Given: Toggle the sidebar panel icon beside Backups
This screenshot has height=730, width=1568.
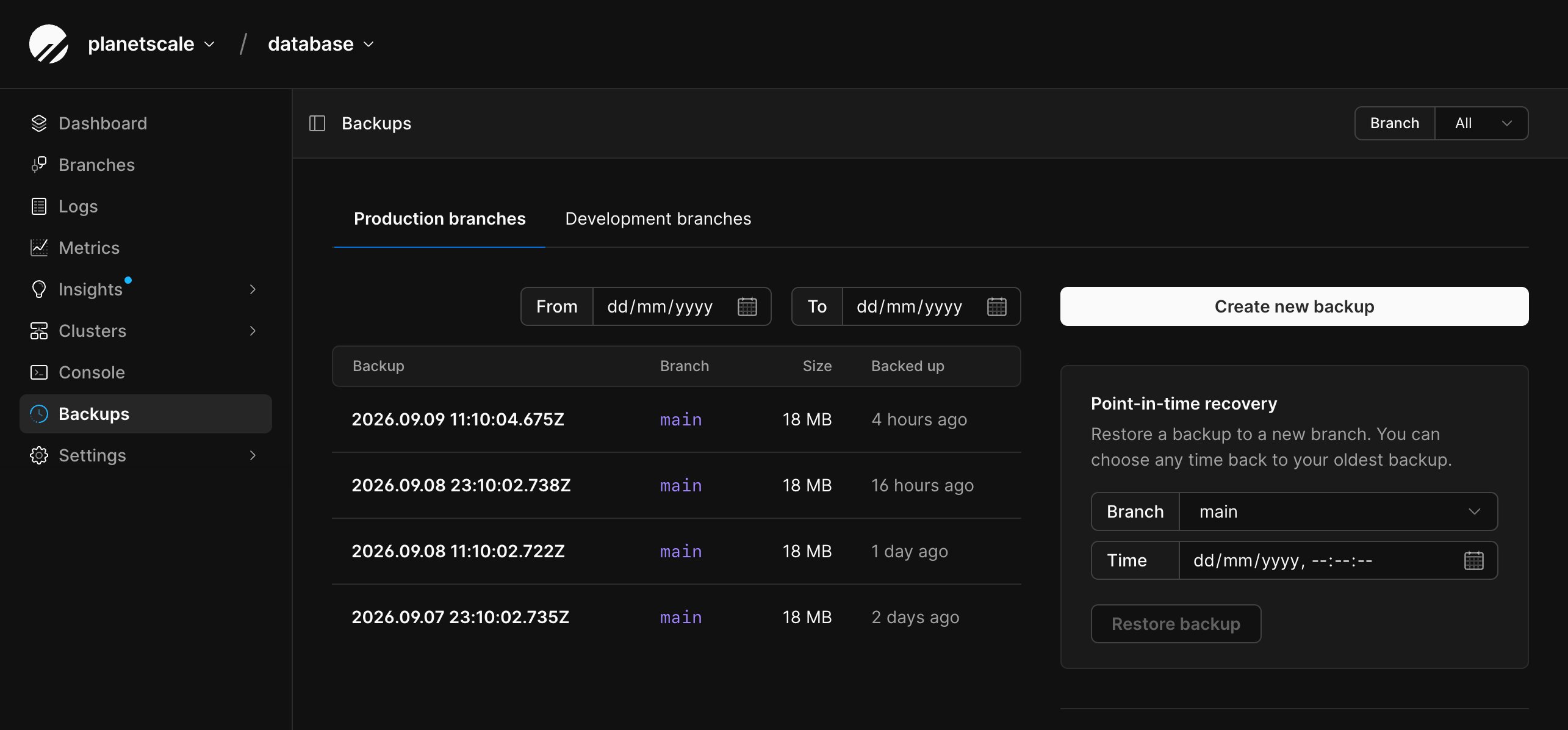Looking at the screenshot, I should tap(317, 123).
